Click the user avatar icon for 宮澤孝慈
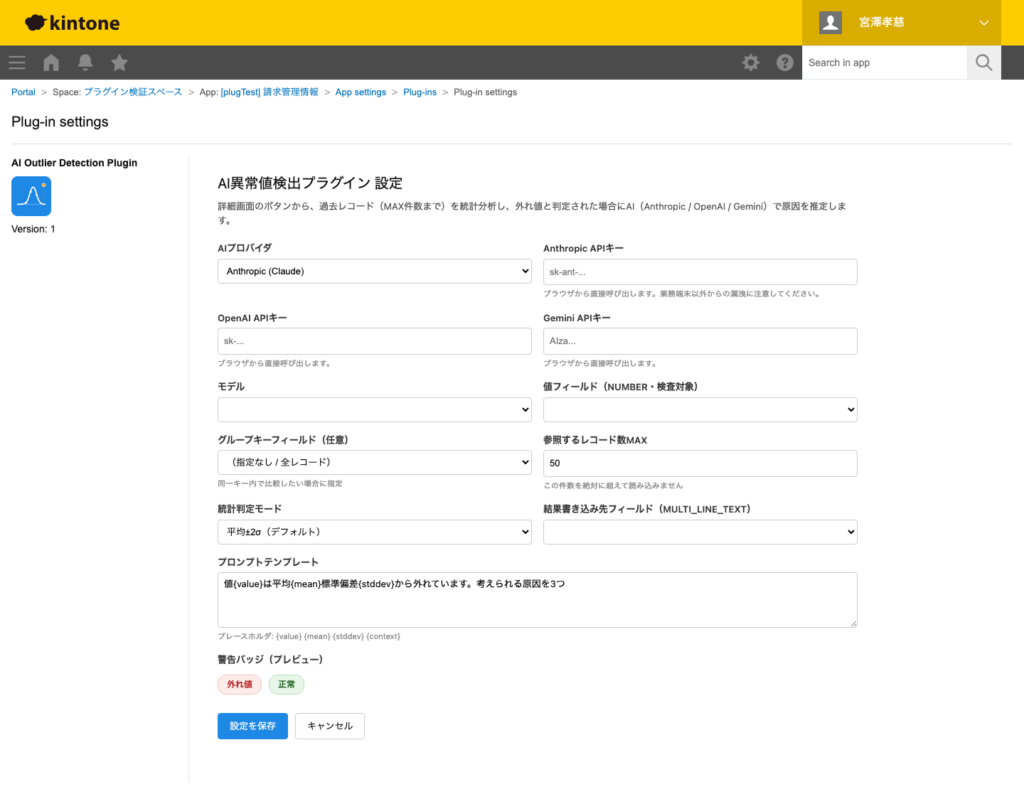The height and width of the screenshot is (799, 1024). click(x=829, y=22)
